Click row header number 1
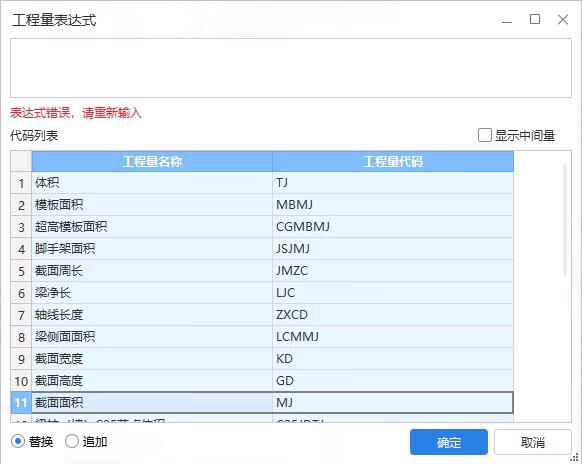 21,183
